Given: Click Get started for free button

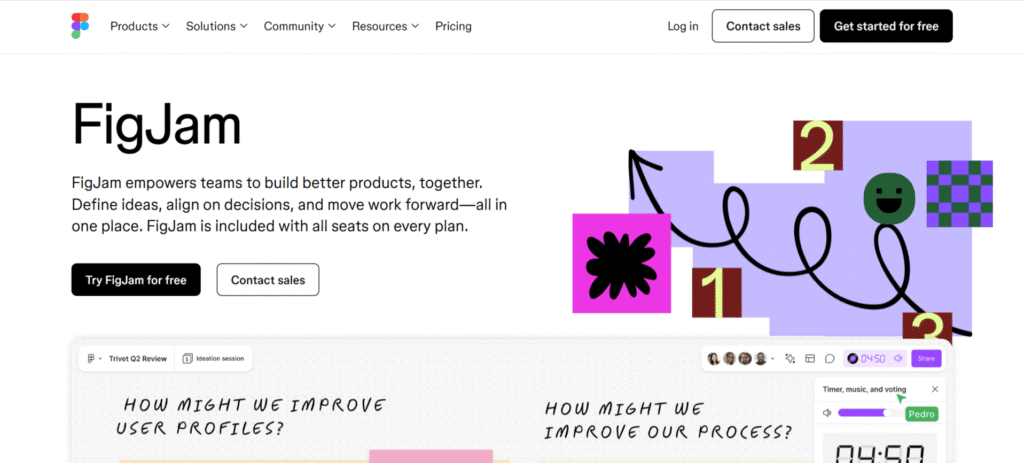Looking at the screenshot, I should (x=885, y=26).
